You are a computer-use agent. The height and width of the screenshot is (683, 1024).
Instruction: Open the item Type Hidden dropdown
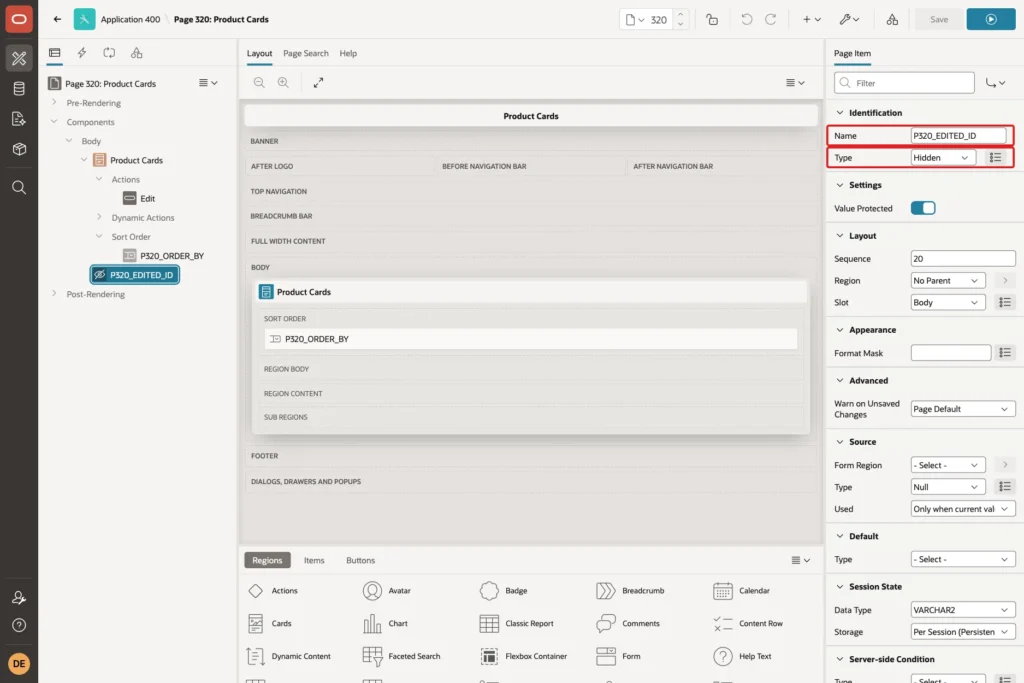pyautogui.click(x=943, y=157)
